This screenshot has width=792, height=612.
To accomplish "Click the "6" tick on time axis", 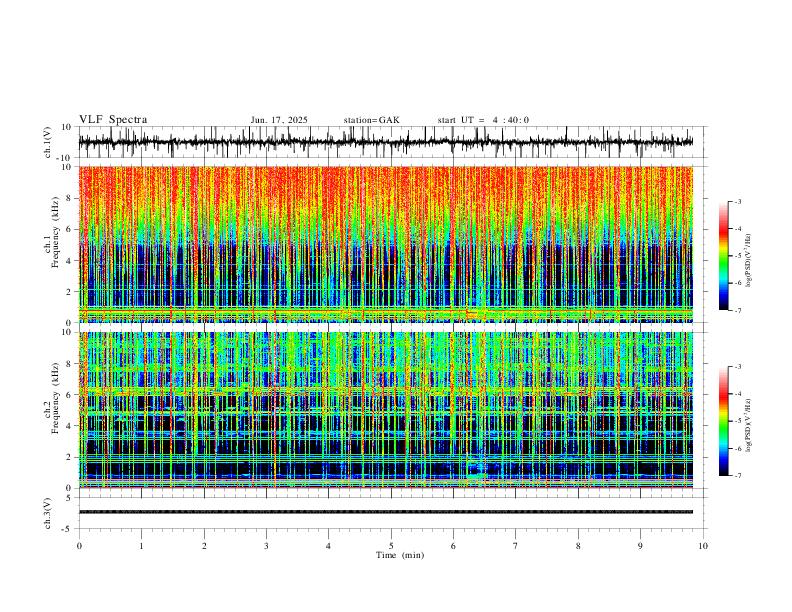I will tap(453, 546).
